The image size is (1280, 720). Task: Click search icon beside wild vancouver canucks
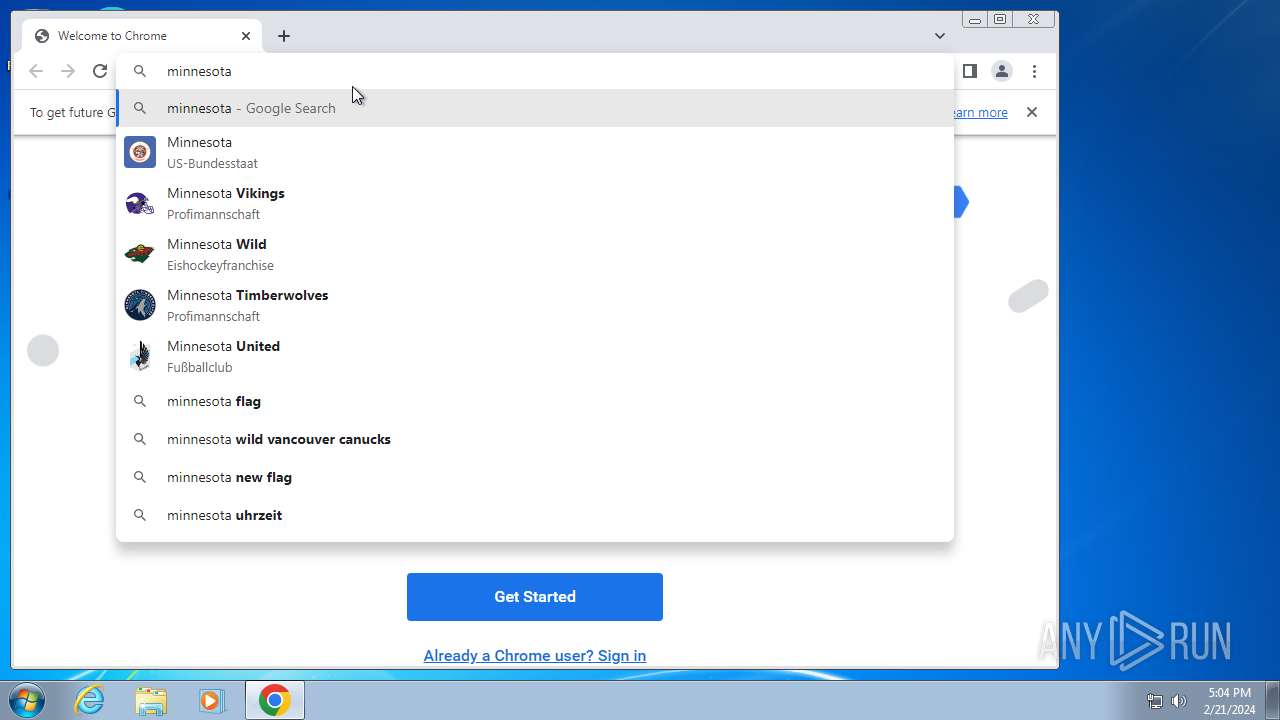140,439
